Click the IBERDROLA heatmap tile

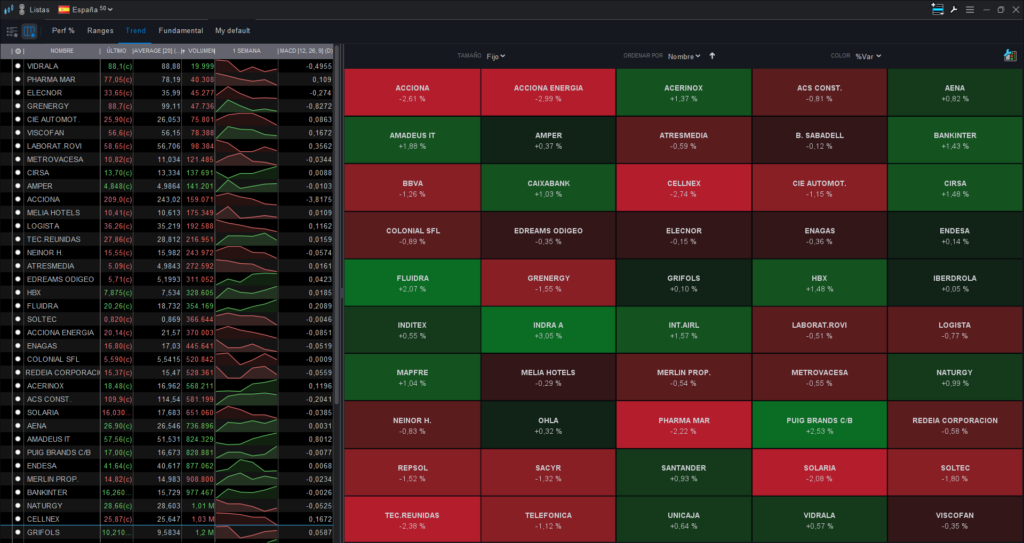click(x=955, y=283)
